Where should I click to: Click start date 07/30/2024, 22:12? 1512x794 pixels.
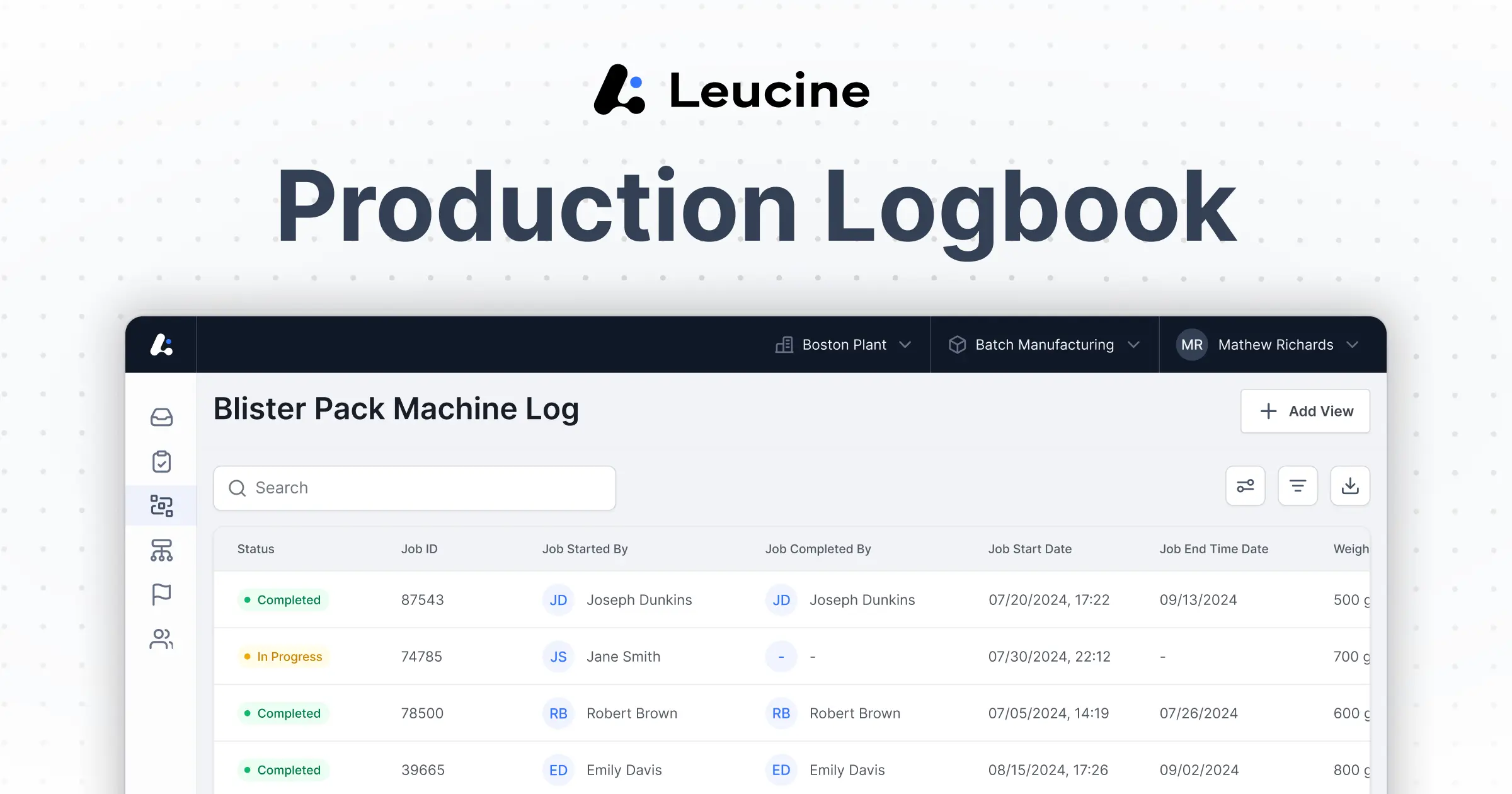click(1049, 657)
